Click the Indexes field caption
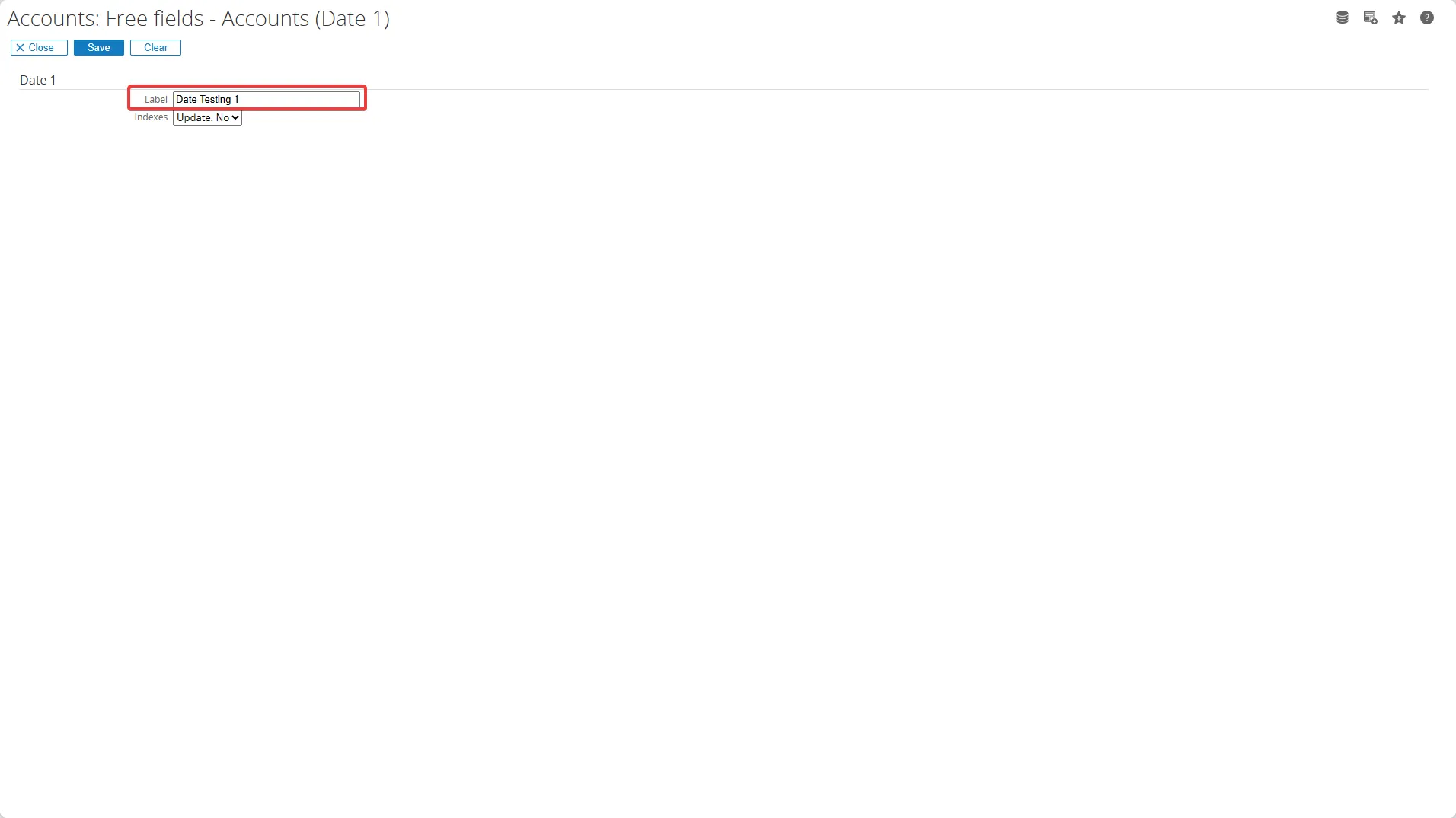Screen dimensions: 1456x818 click(x=151, y=117)
